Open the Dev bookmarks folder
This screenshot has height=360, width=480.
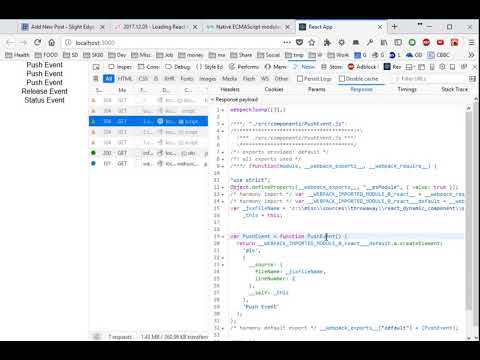point(117,55)
